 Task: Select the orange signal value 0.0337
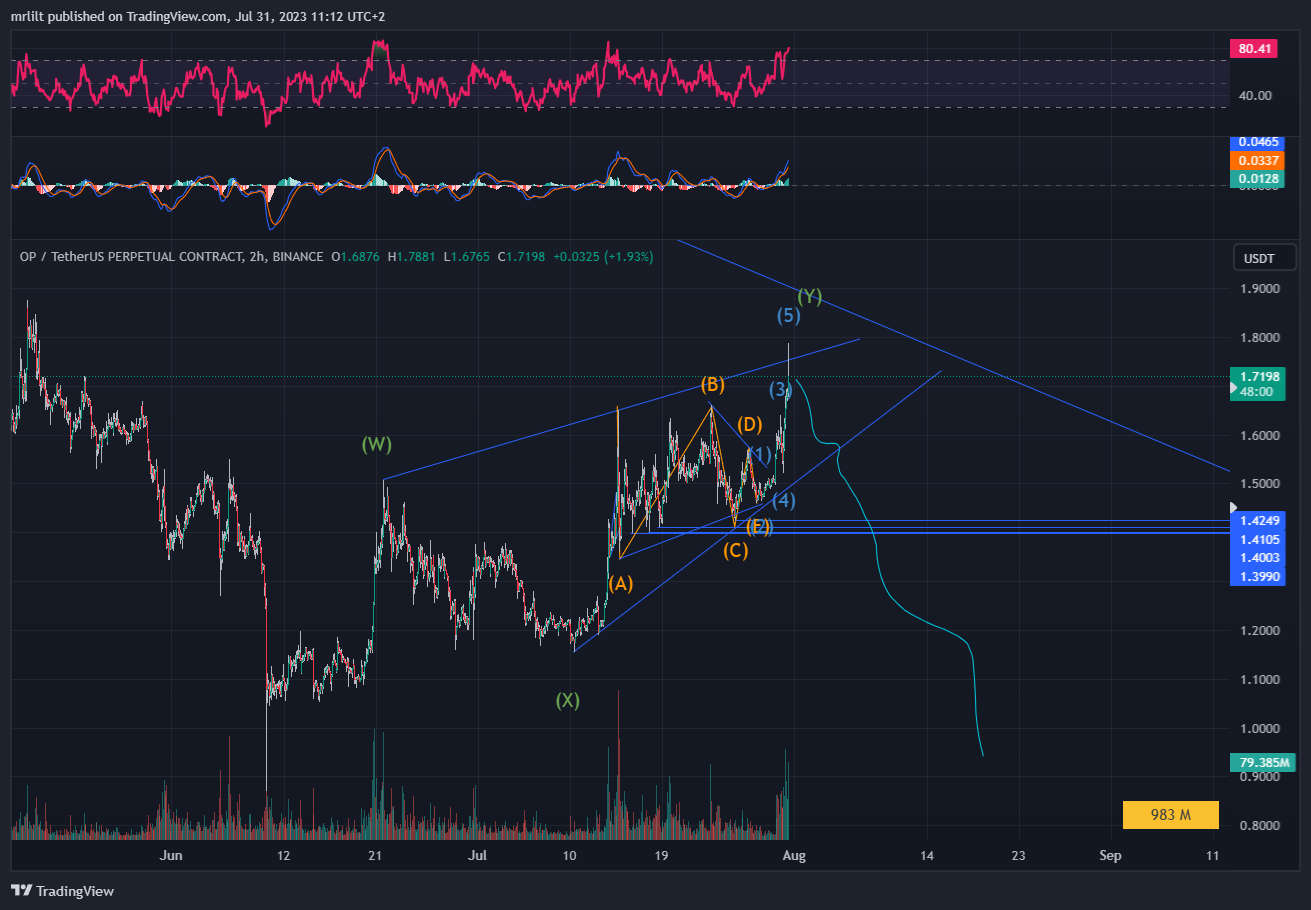(x=1258, y=162)
